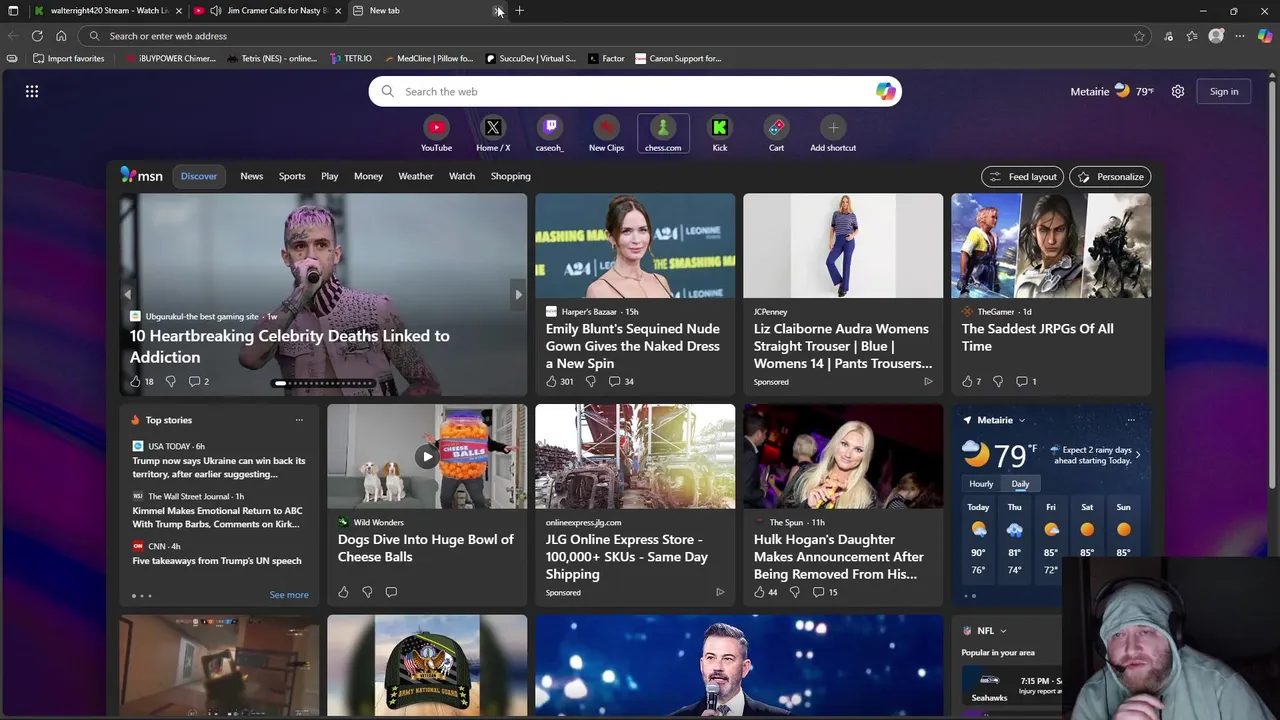Open the chess.com shortcut

(663, 134)
